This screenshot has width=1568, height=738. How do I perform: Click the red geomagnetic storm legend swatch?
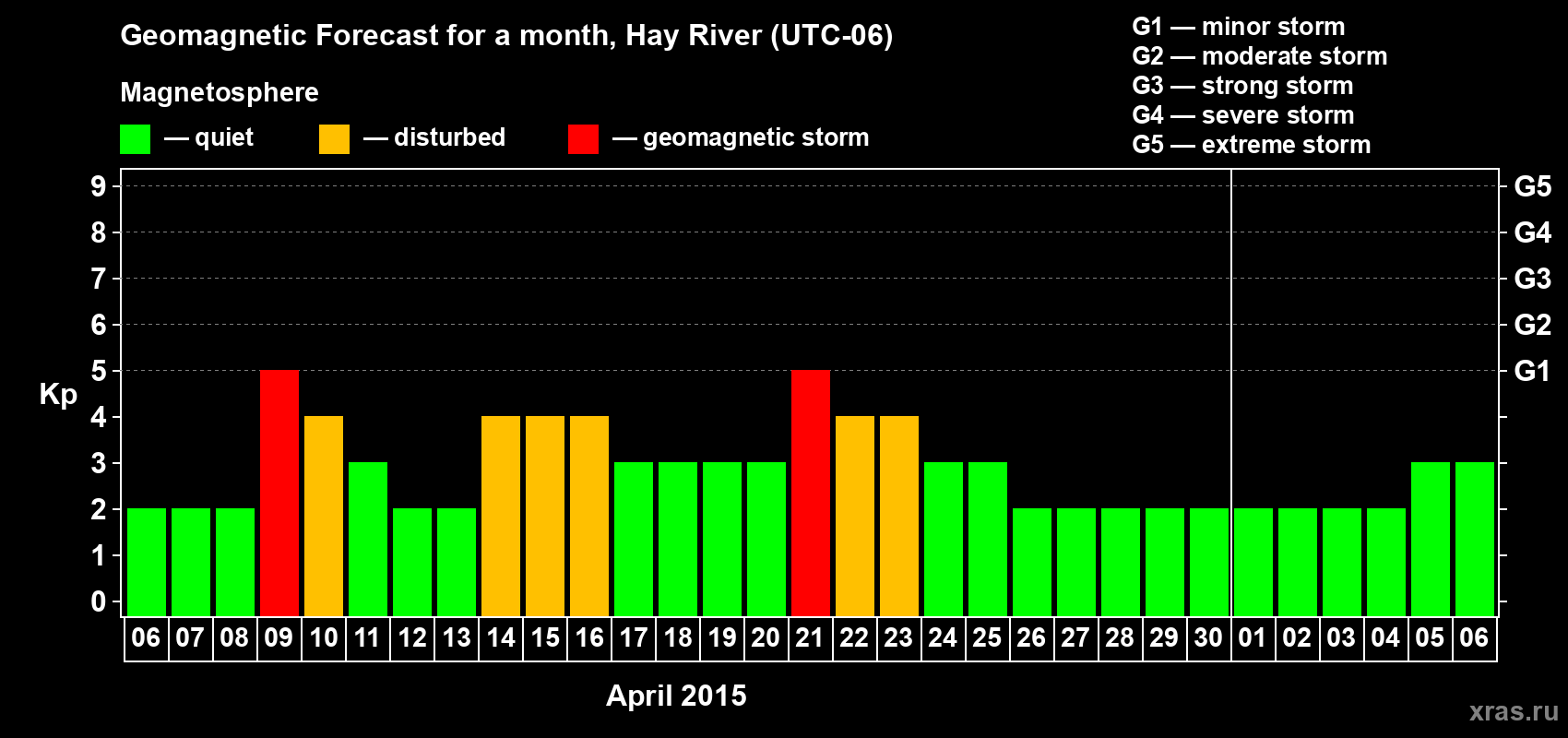tap(583, 139)
